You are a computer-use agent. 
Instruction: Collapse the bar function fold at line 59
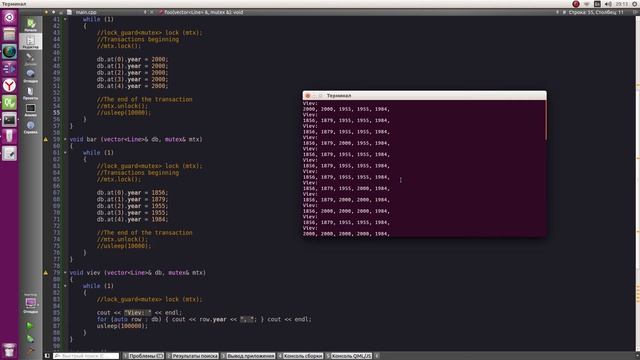(65, 139)
